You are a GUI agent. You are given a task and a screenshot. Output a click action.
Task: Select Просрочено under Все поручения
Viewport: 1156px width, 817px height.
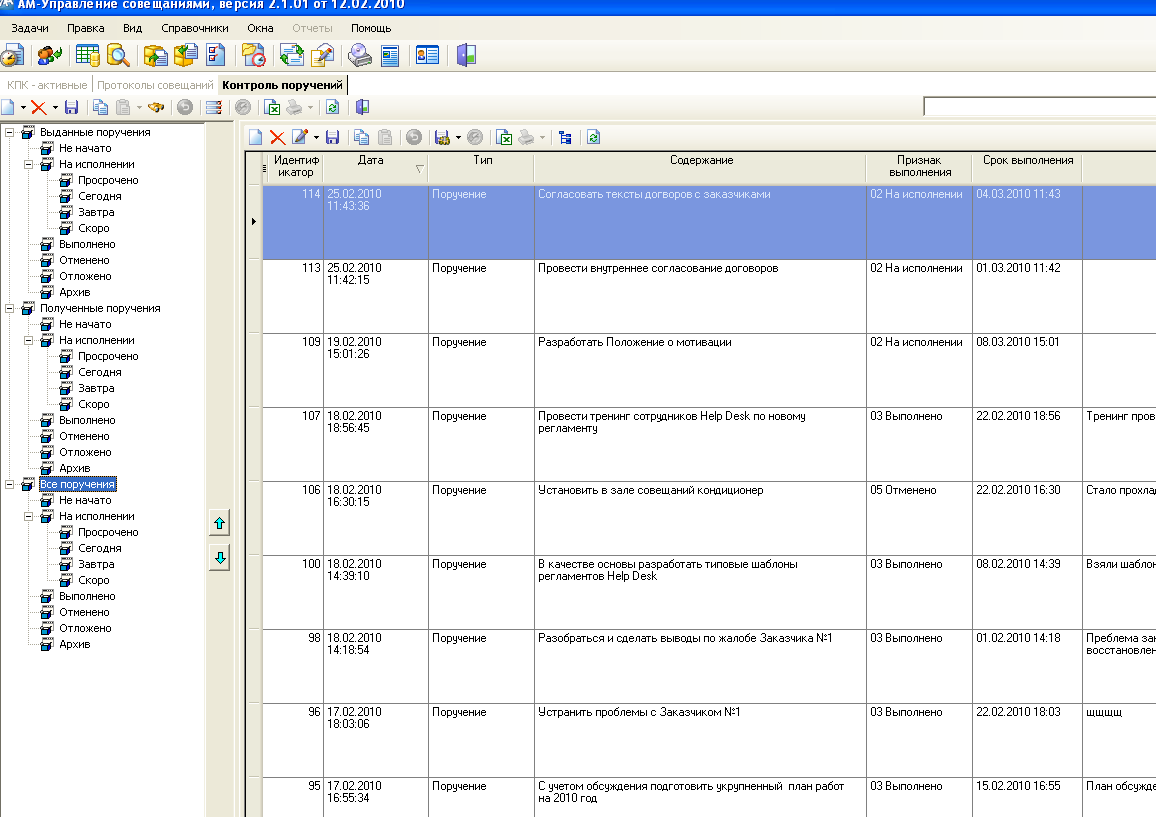[108, 532]
